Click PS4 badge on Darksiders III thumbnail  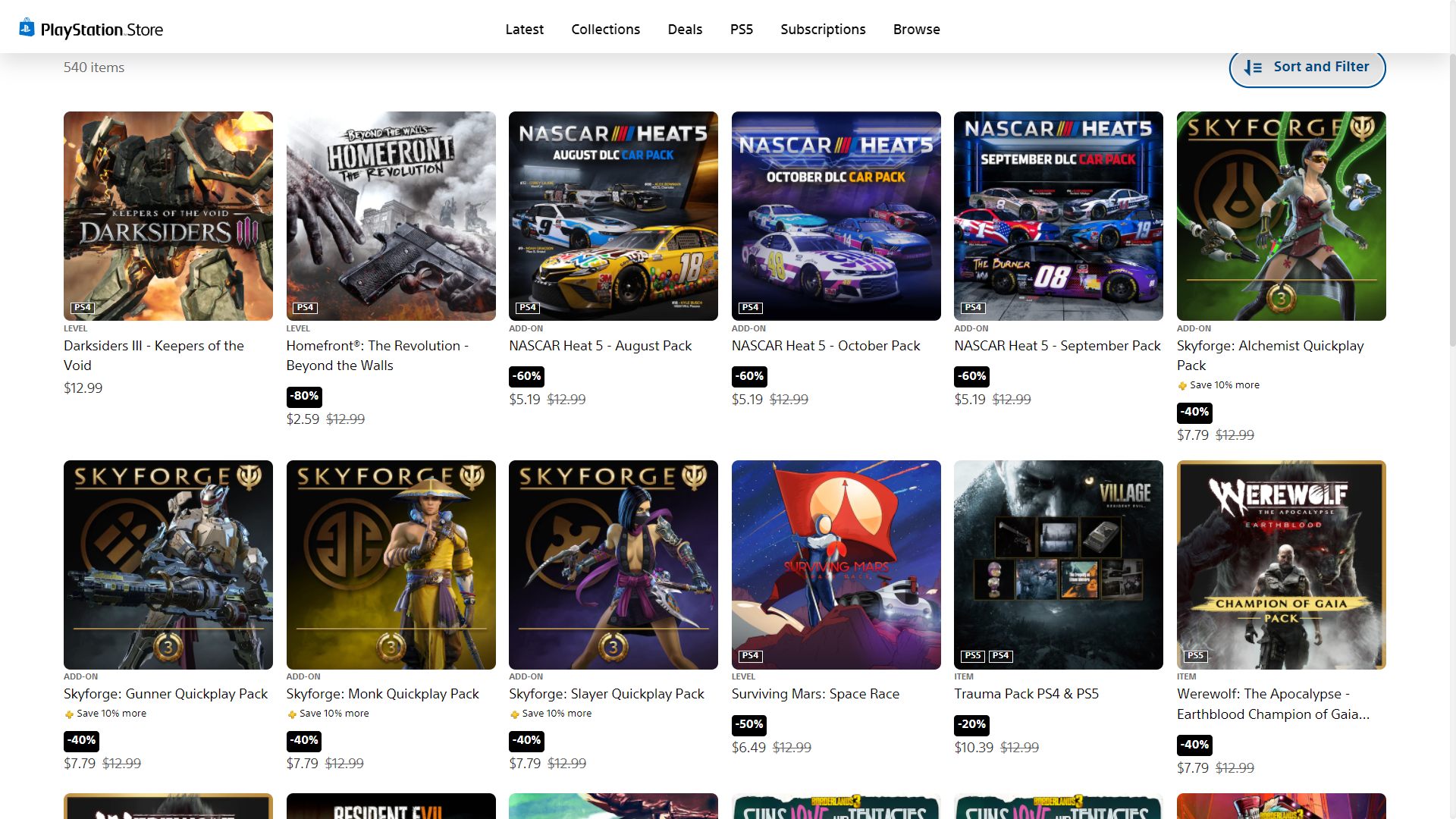[82, 308]
